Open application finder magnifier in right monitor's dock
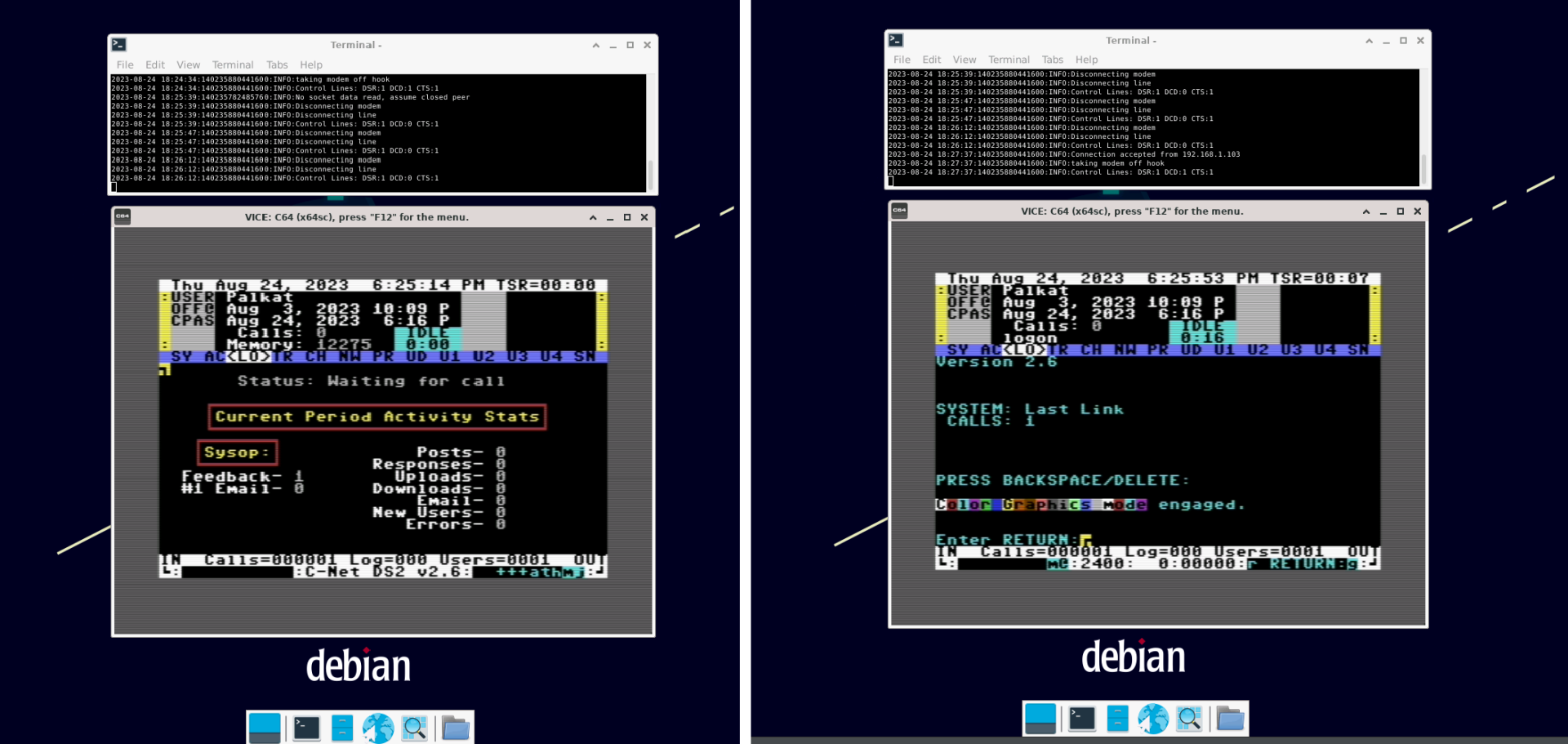 coord(1189,719)
